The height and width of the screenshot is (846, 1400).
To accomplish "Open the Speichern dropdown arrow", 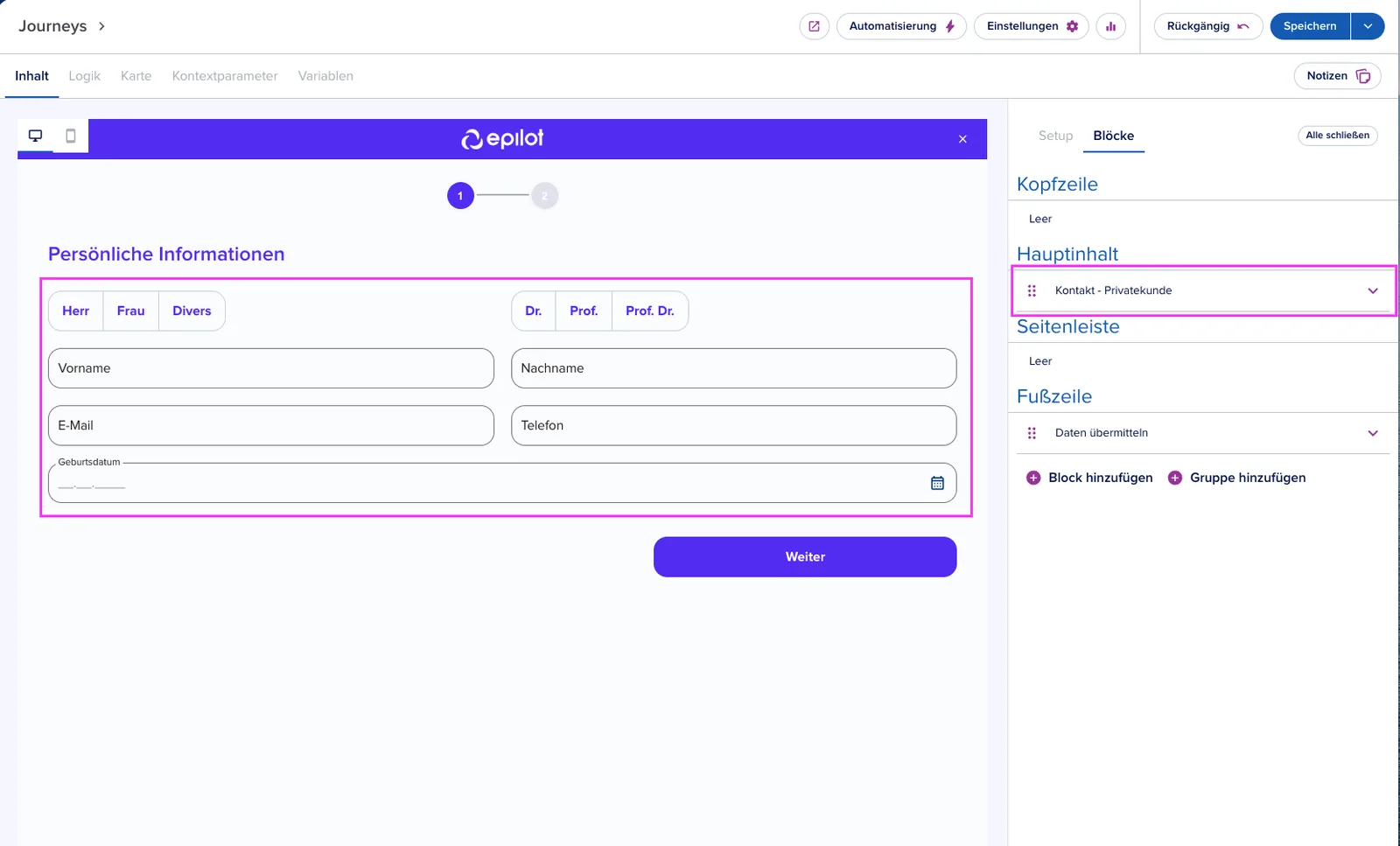I will pyautogui.click(x=1368, y=26).
